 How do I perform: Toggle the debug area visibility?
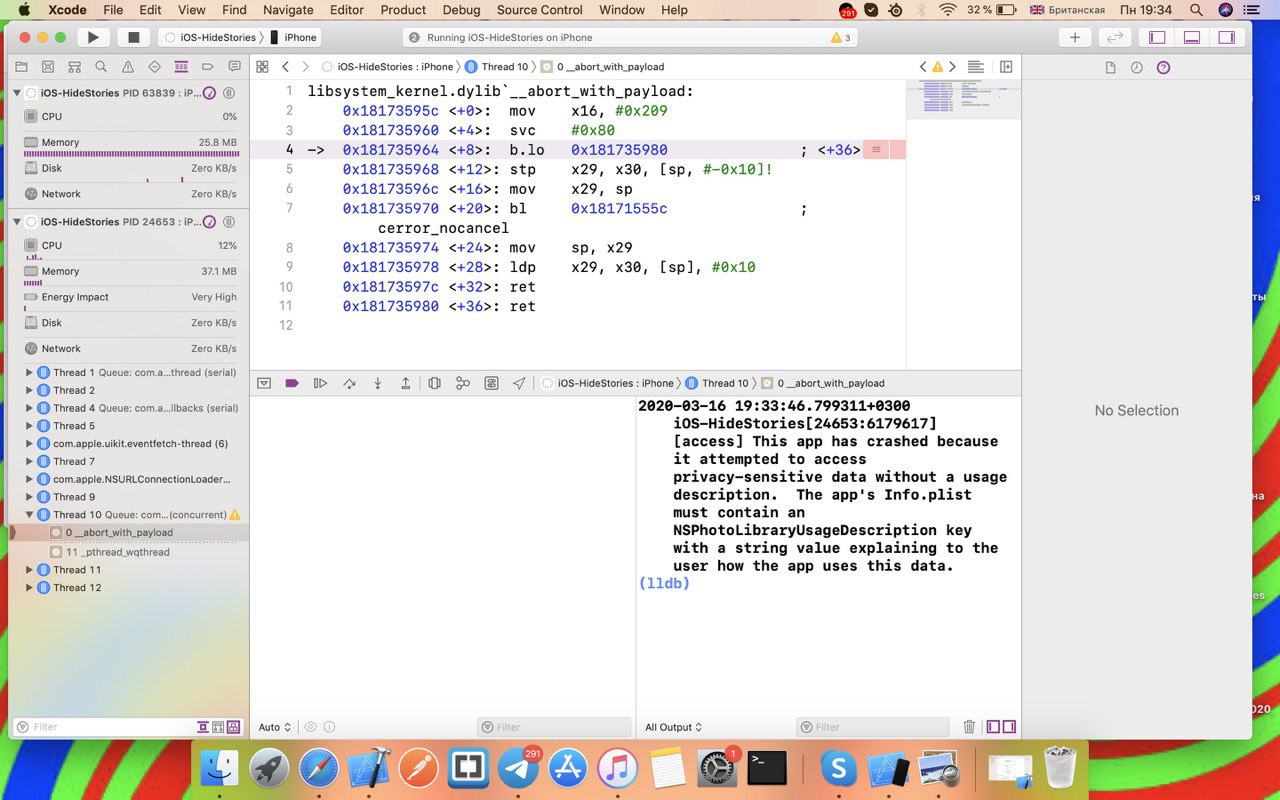pos(1192,37)
